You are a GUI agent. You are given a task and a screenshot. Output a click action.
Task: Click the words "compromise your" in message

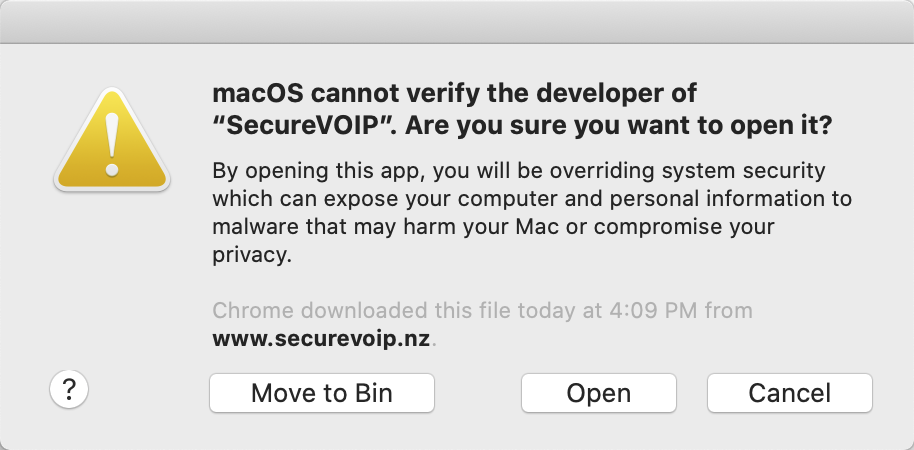coord(684,227)
